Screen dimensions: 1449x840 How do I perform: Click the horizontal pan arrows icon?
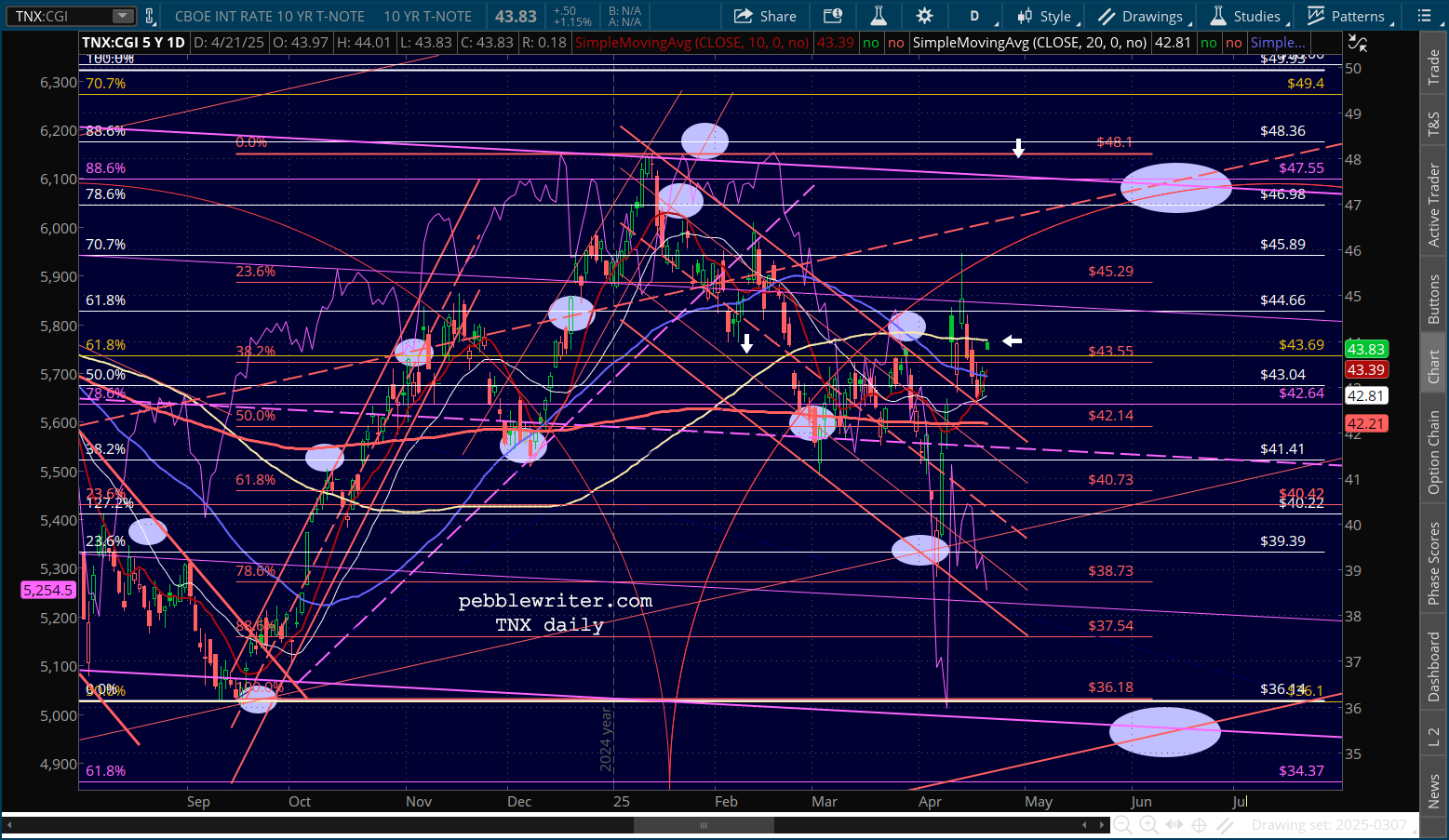[x=1174, y=825]
